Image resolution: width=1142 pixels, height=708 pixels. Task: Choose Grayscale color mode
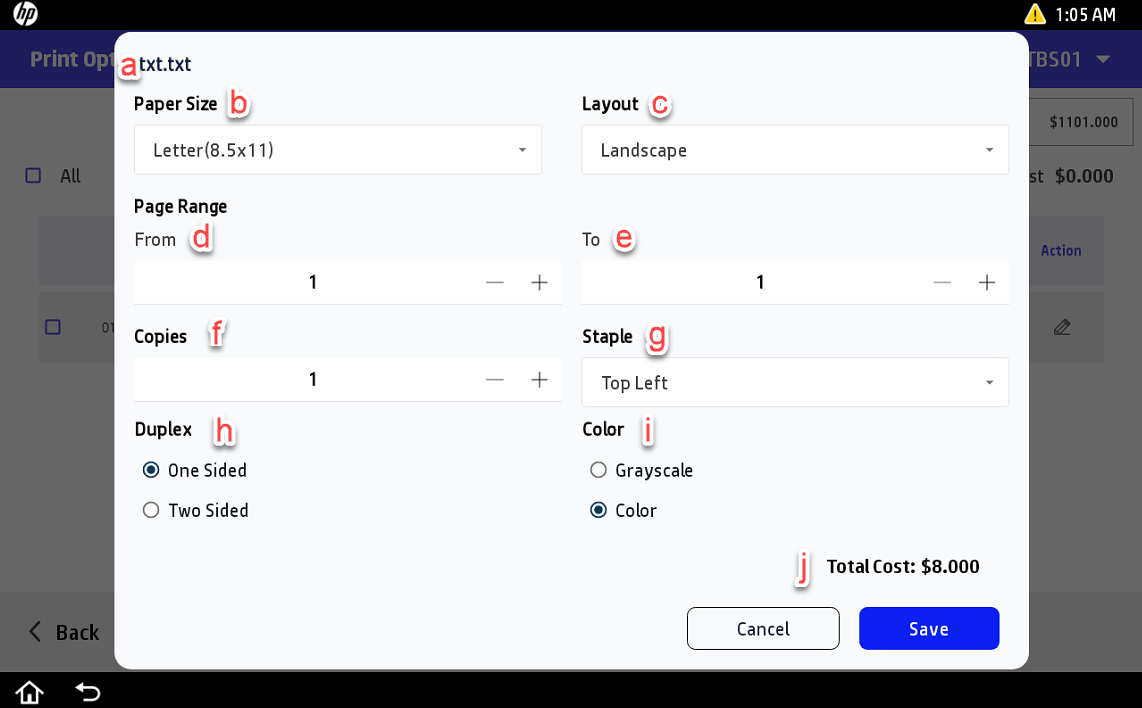598,470
